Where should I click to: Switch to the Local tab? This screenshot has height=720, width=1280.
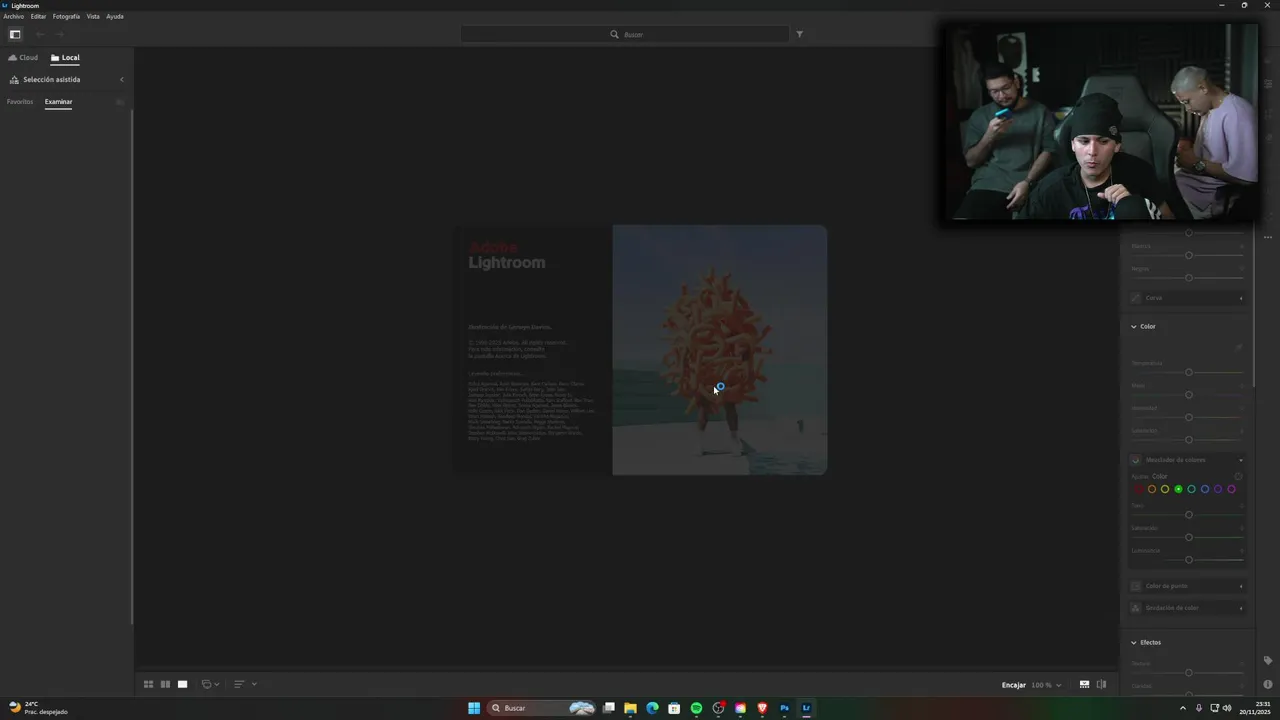[65, 58]
